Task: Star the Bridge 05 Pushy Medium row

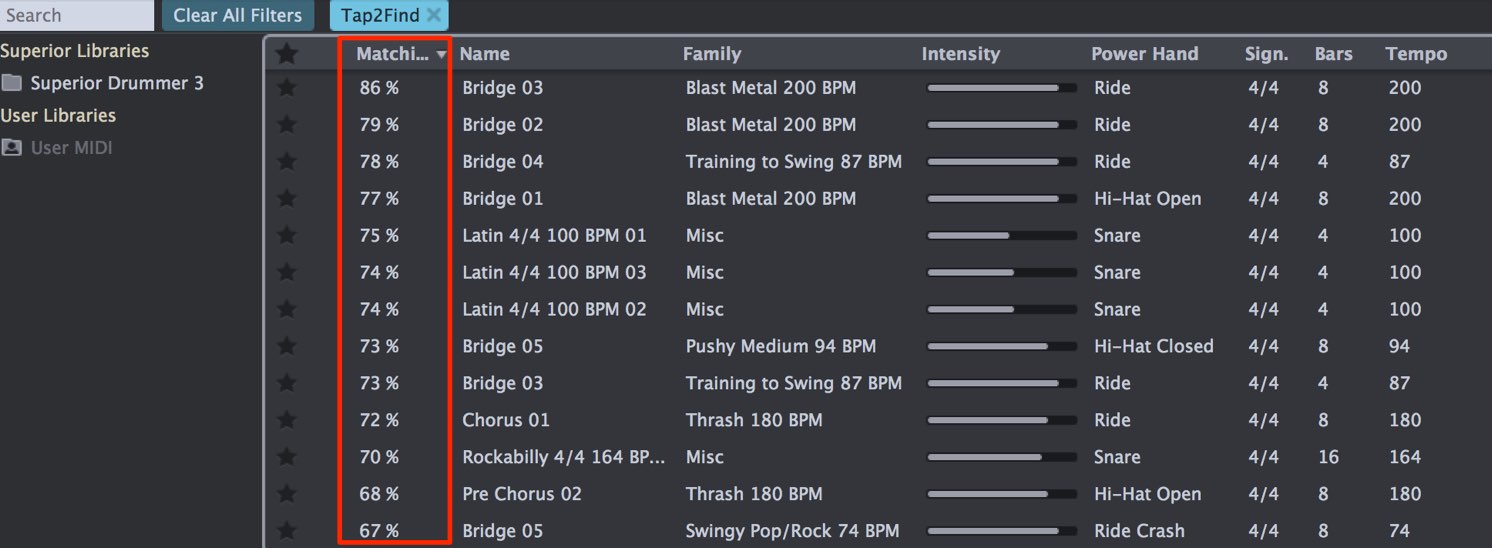Action: [287, 347]
